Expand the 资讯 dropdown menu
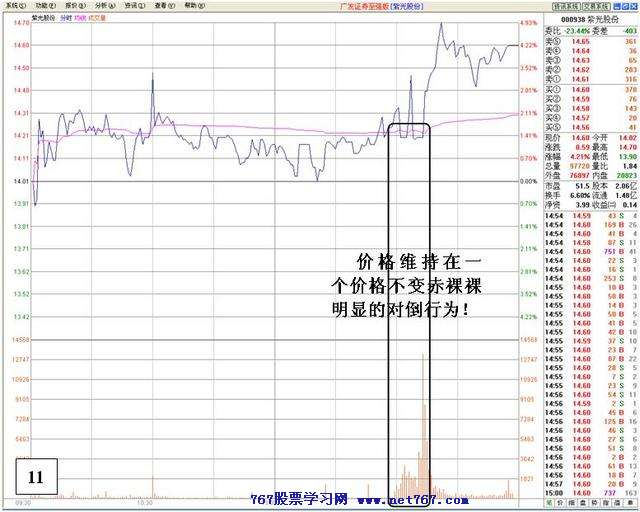This screenshot has height=512, width=640. 133,5
